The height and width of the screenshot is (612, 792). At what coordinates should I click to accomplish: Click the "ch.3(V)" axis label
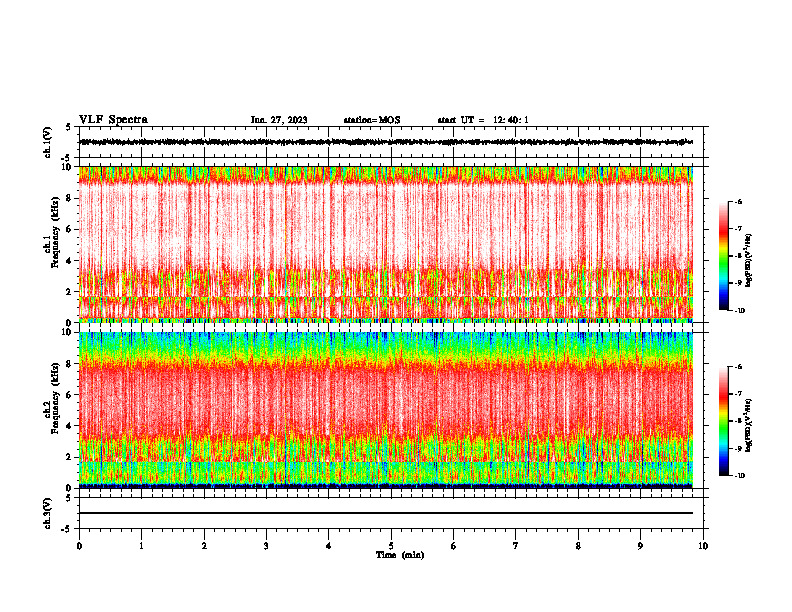(48, 514)
